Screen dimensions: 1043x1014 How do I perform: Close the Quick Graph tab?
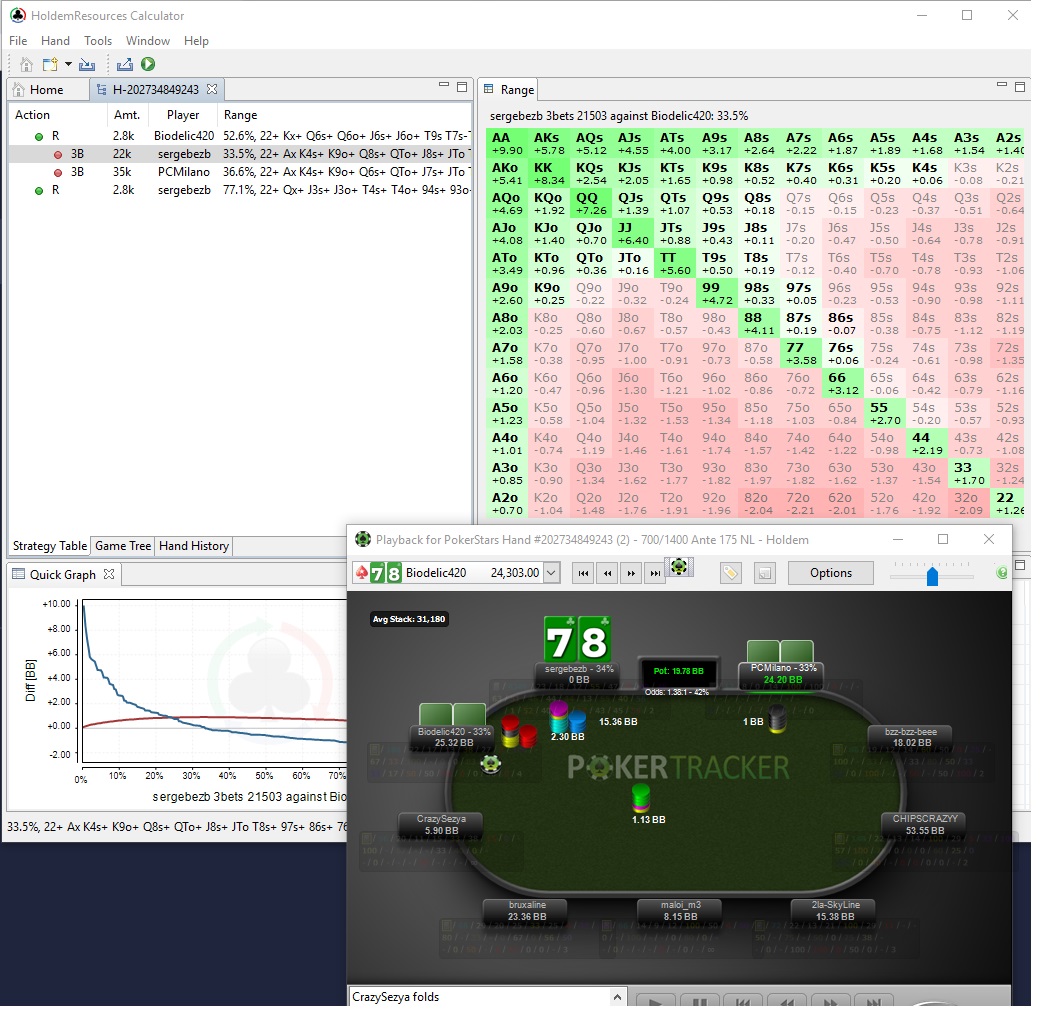109,574
